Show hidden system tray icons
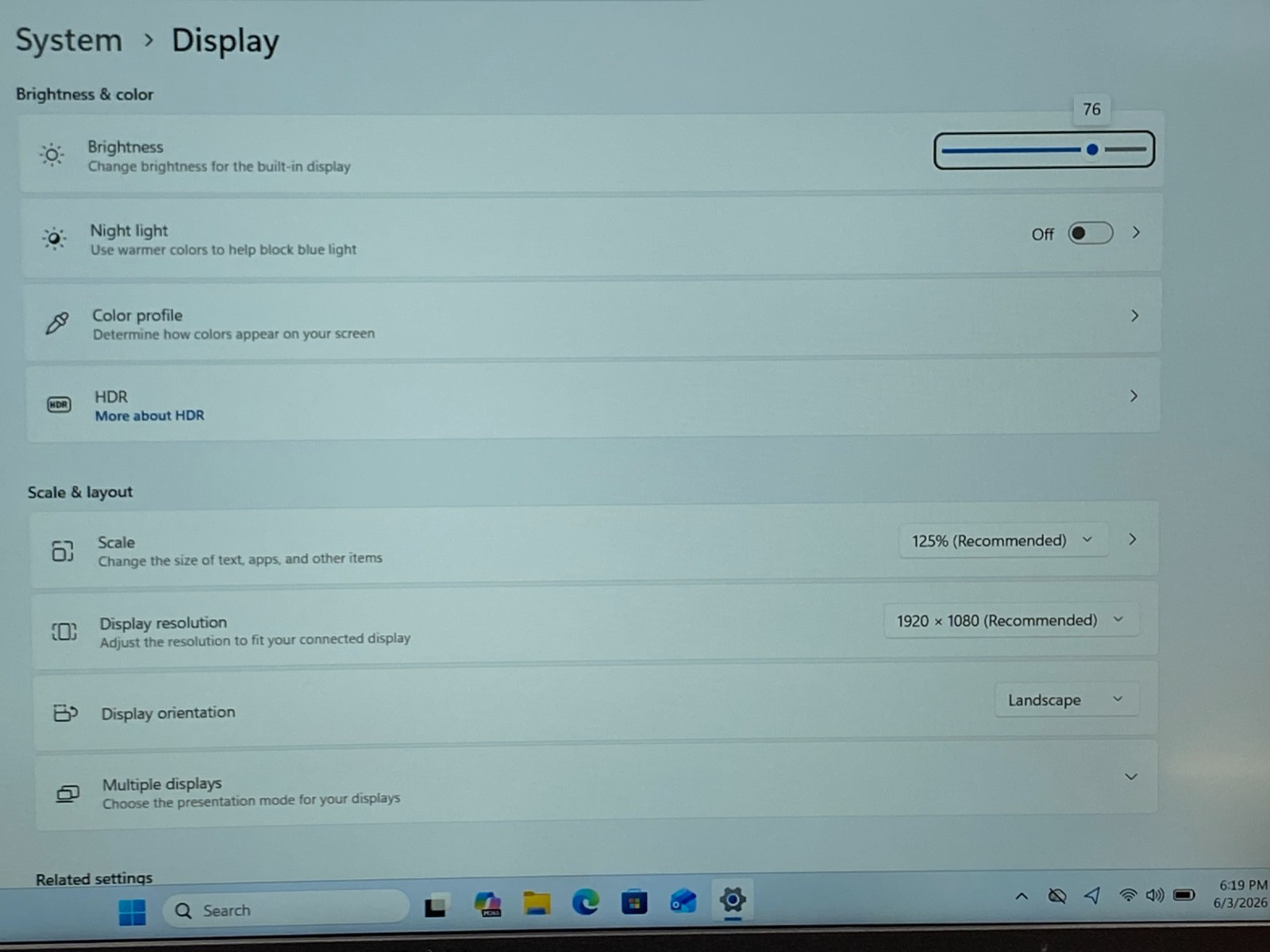Image resolution: width=1270 pixels, height=952 pixels. click(1022, 896)
